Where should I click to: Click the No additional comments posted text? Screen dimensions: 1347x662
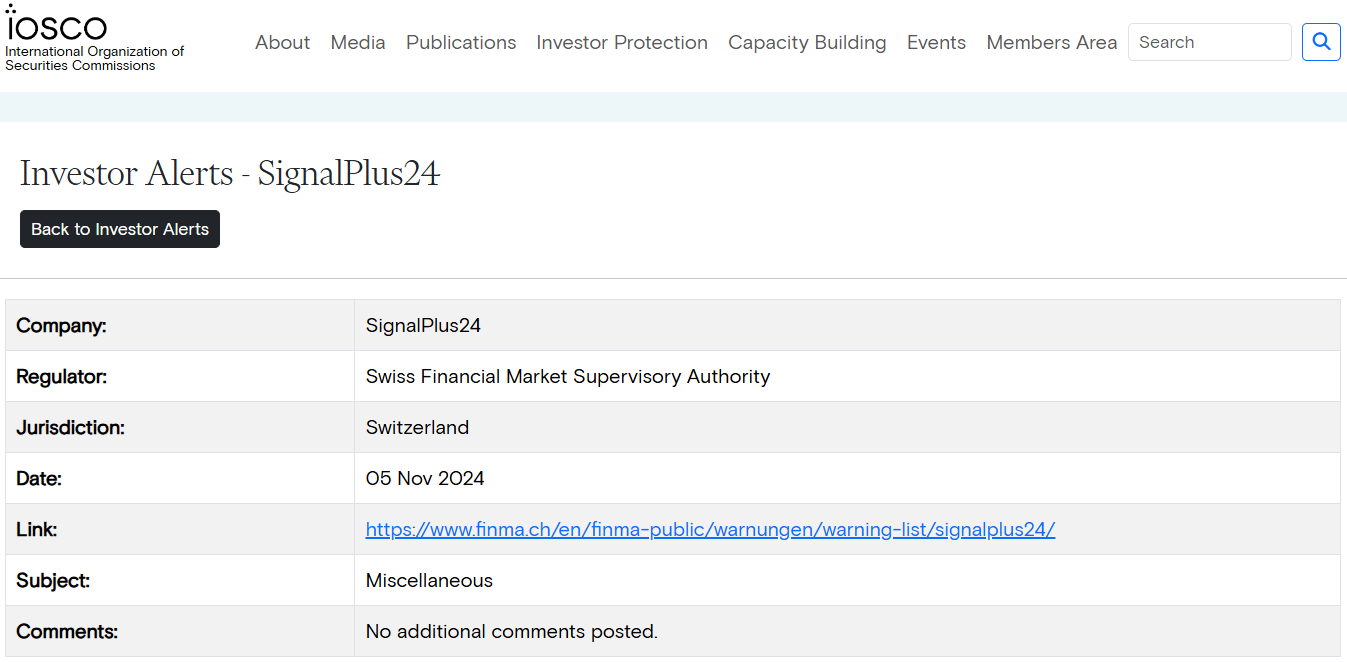click(x=511, y=632)
